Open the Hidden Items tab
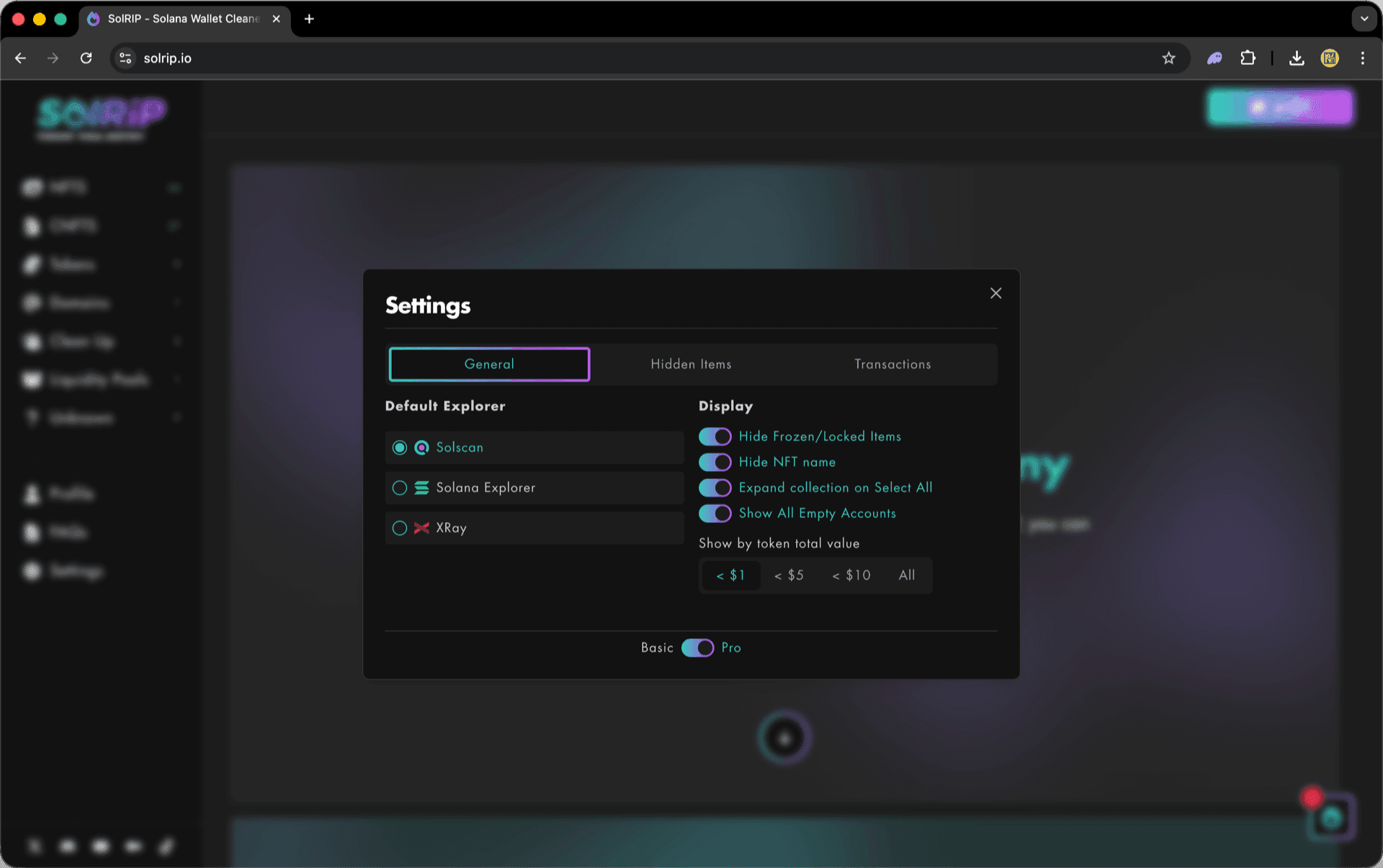The width and height of the screenshot is (1383, 868). pos(691,364)
